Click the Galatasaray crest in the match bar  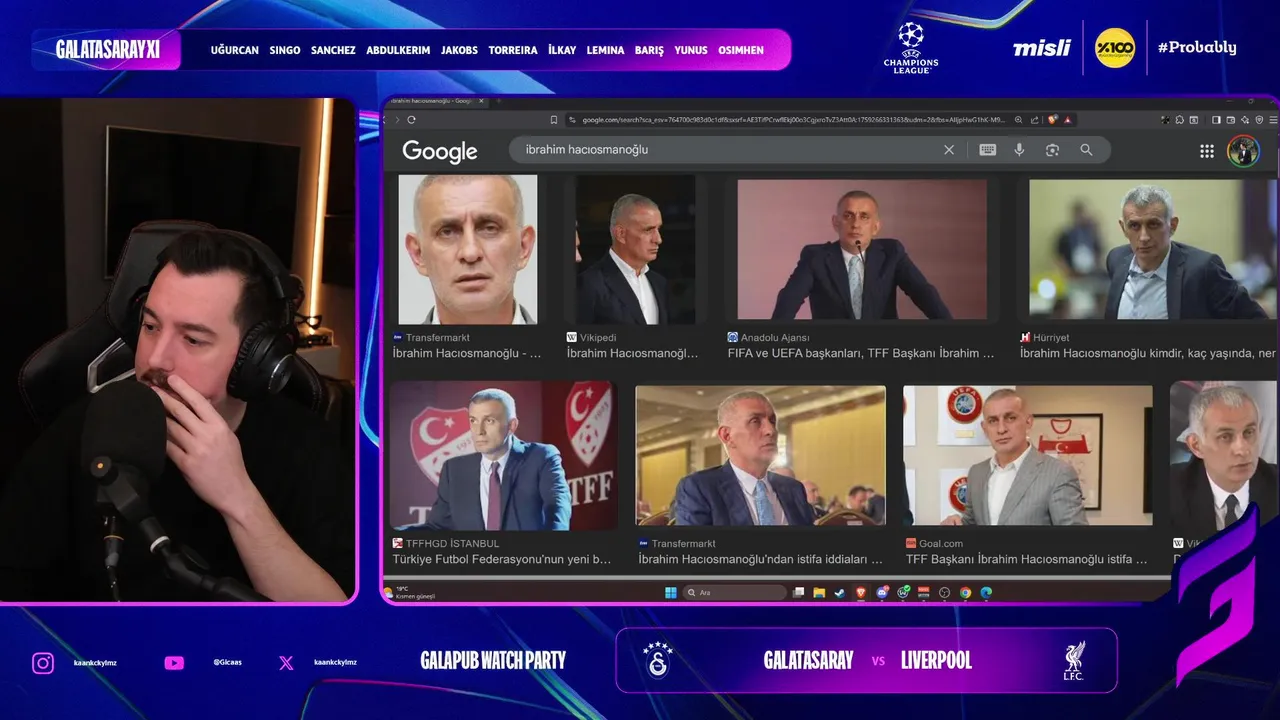[657, 660]
